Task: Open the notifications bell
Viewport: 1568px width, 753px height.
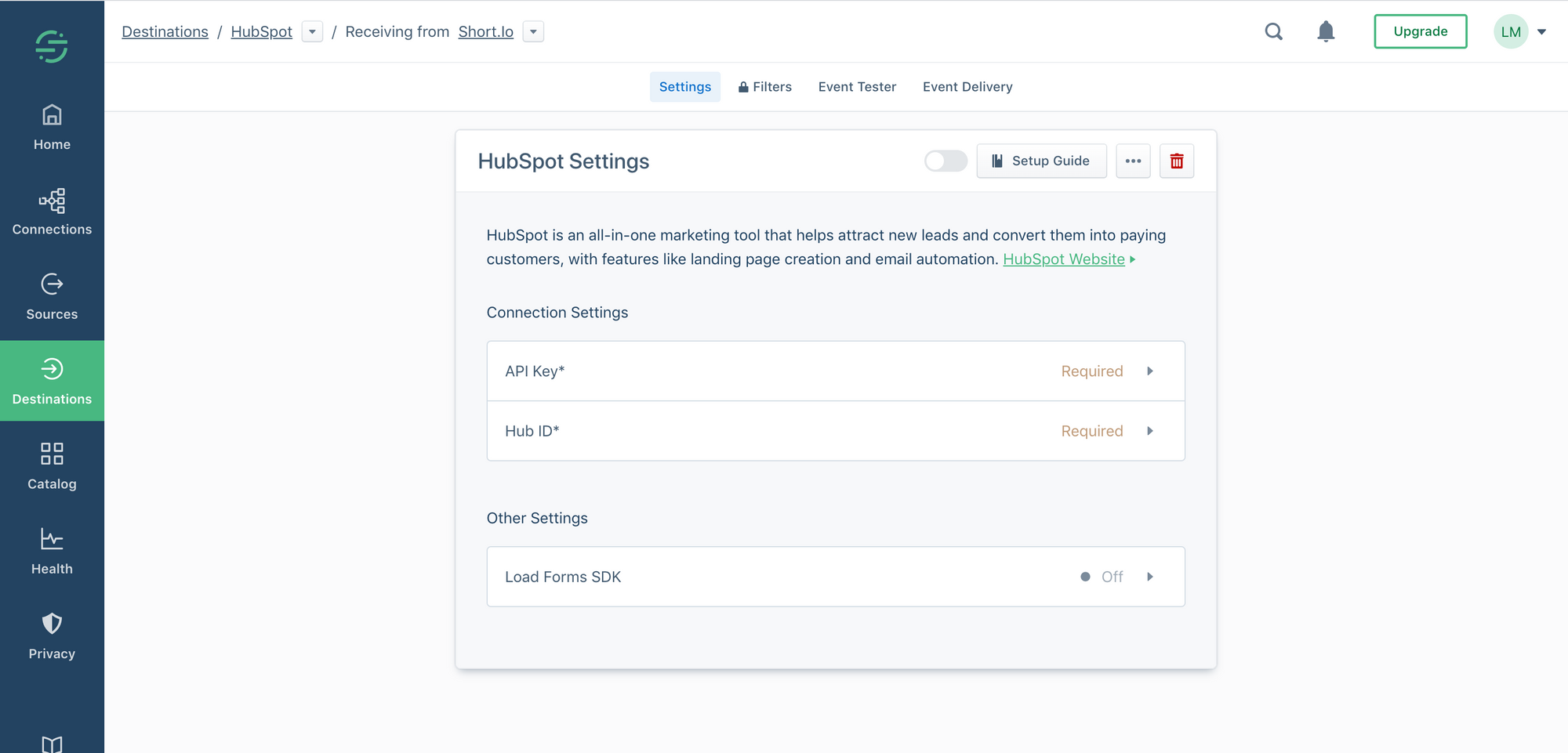Action: [1326, 31]
